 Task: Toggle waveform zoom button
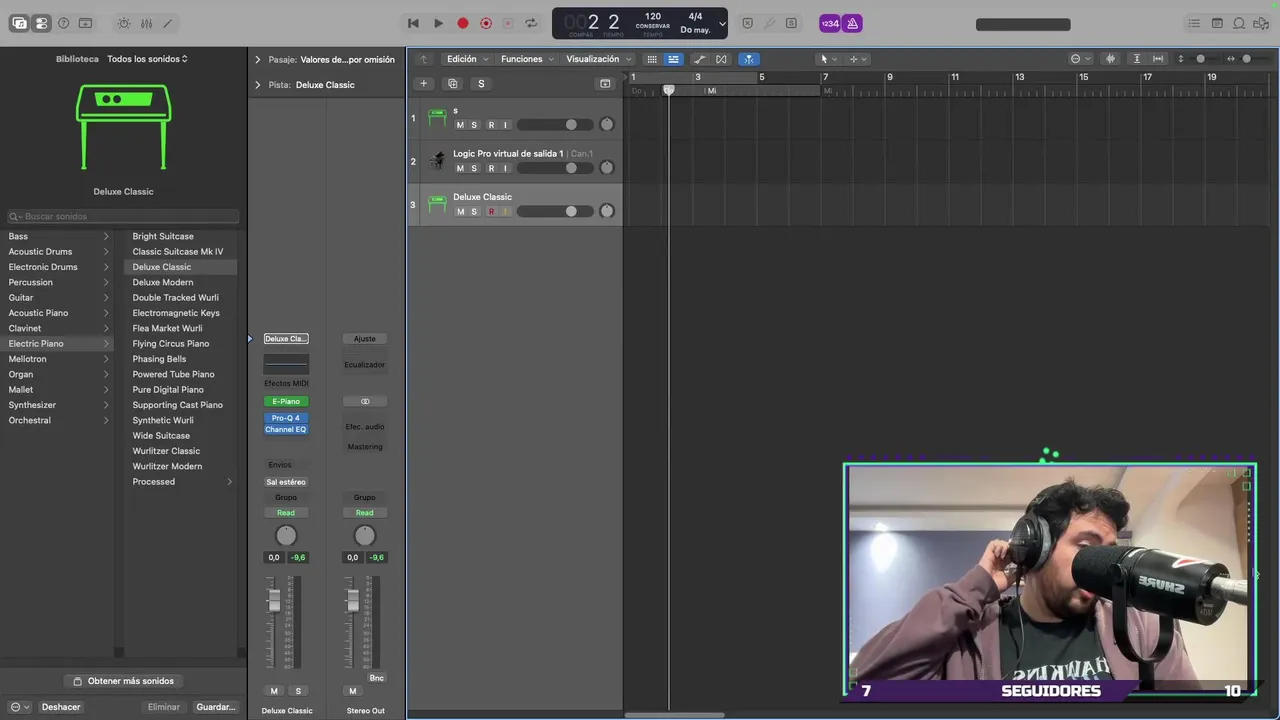point(1110,59)
